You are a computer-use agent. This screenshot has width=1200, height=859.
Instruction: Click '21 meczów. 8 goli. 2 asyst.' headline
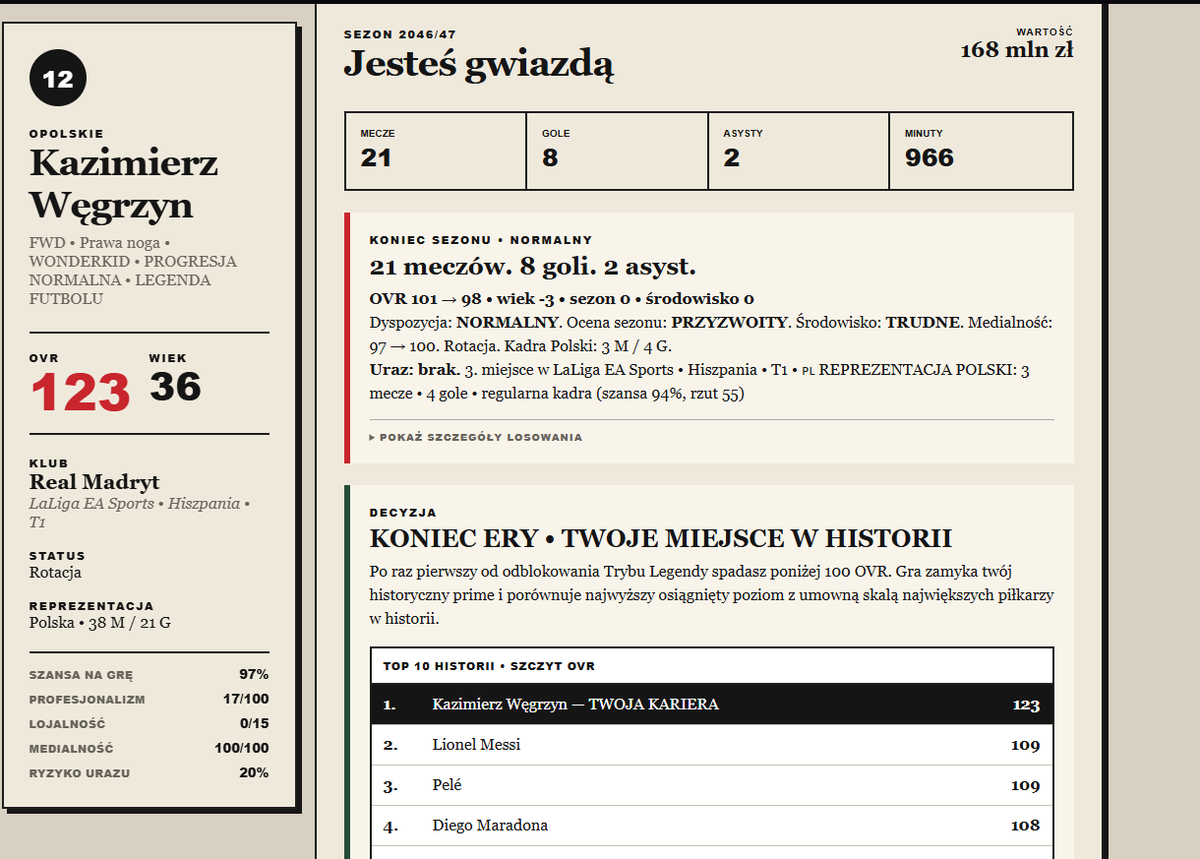coord(533,267)
